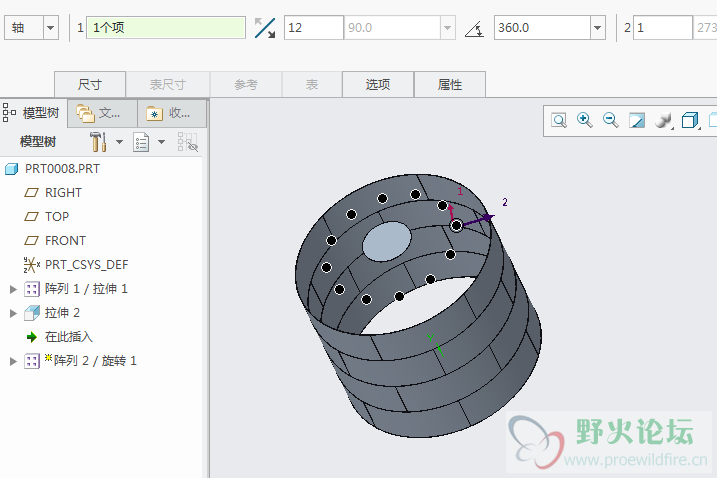Screen dimensions: 717x478
Task: Click the model tree show list icon
Action: pos(141,142)
